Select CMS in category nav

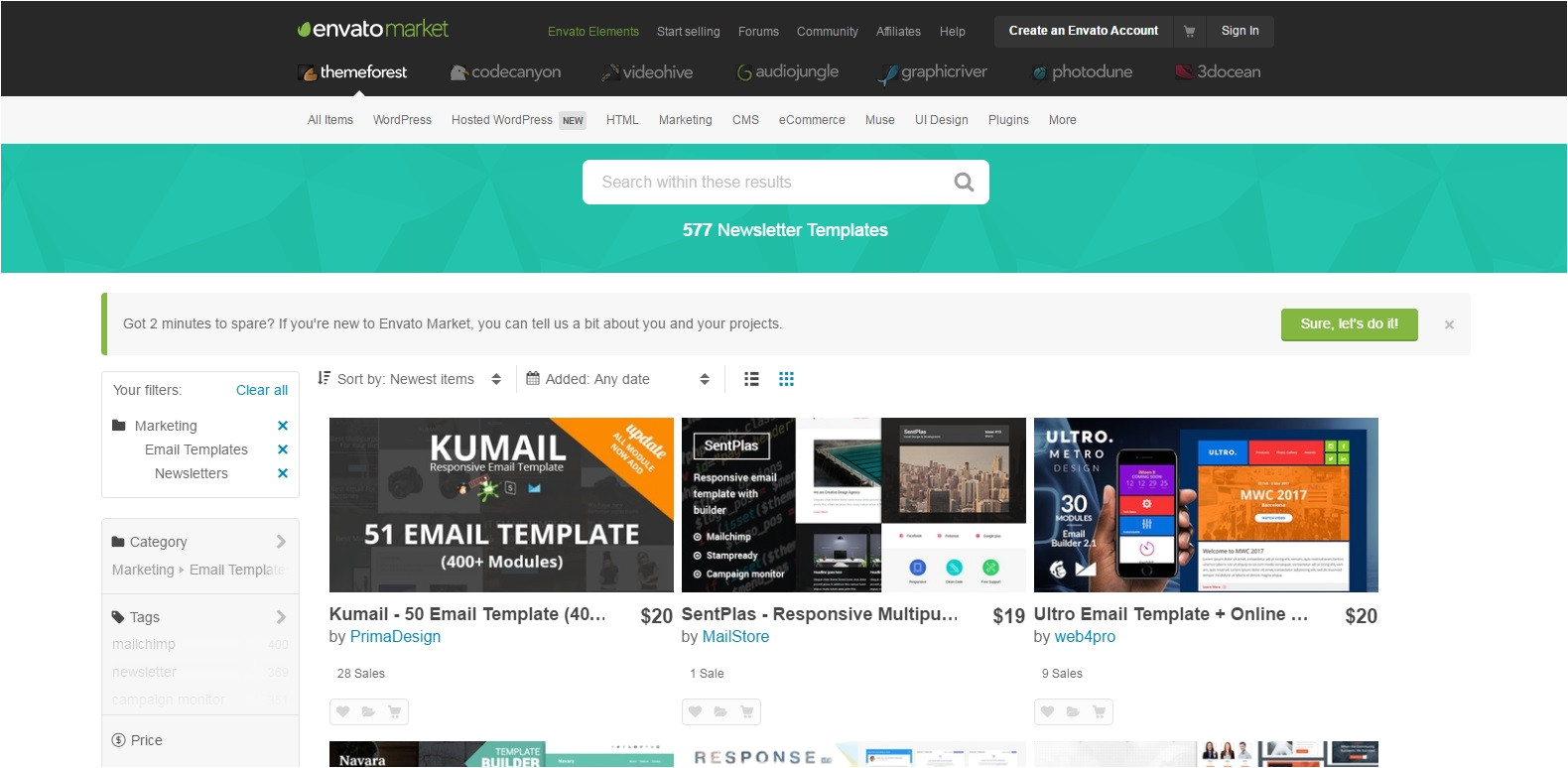745,120
